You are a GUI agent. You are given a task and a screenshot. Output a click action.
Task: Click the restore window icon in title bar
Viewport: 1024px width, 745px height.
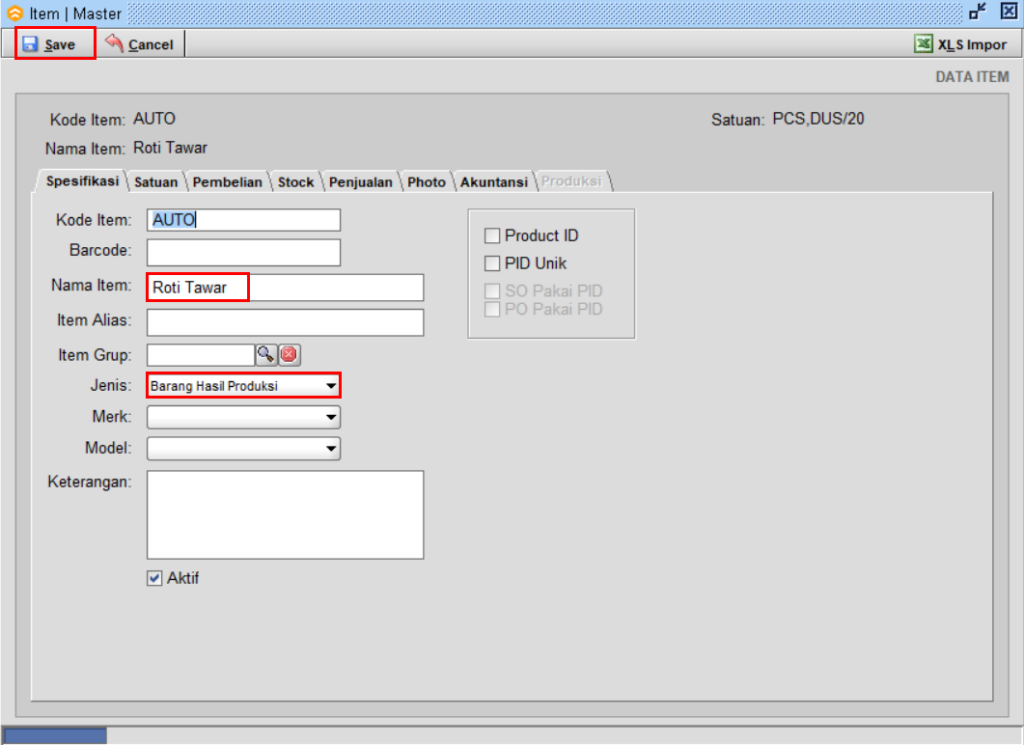click(977, 11)
